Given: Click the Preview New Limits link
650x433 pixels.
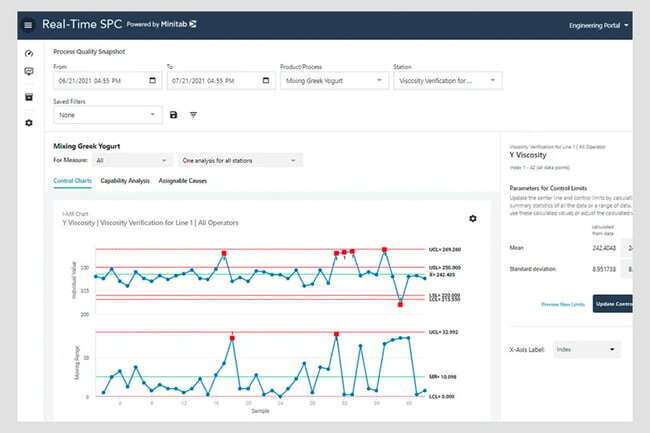Looking at the screenshot, I should [x=562, y=303].
